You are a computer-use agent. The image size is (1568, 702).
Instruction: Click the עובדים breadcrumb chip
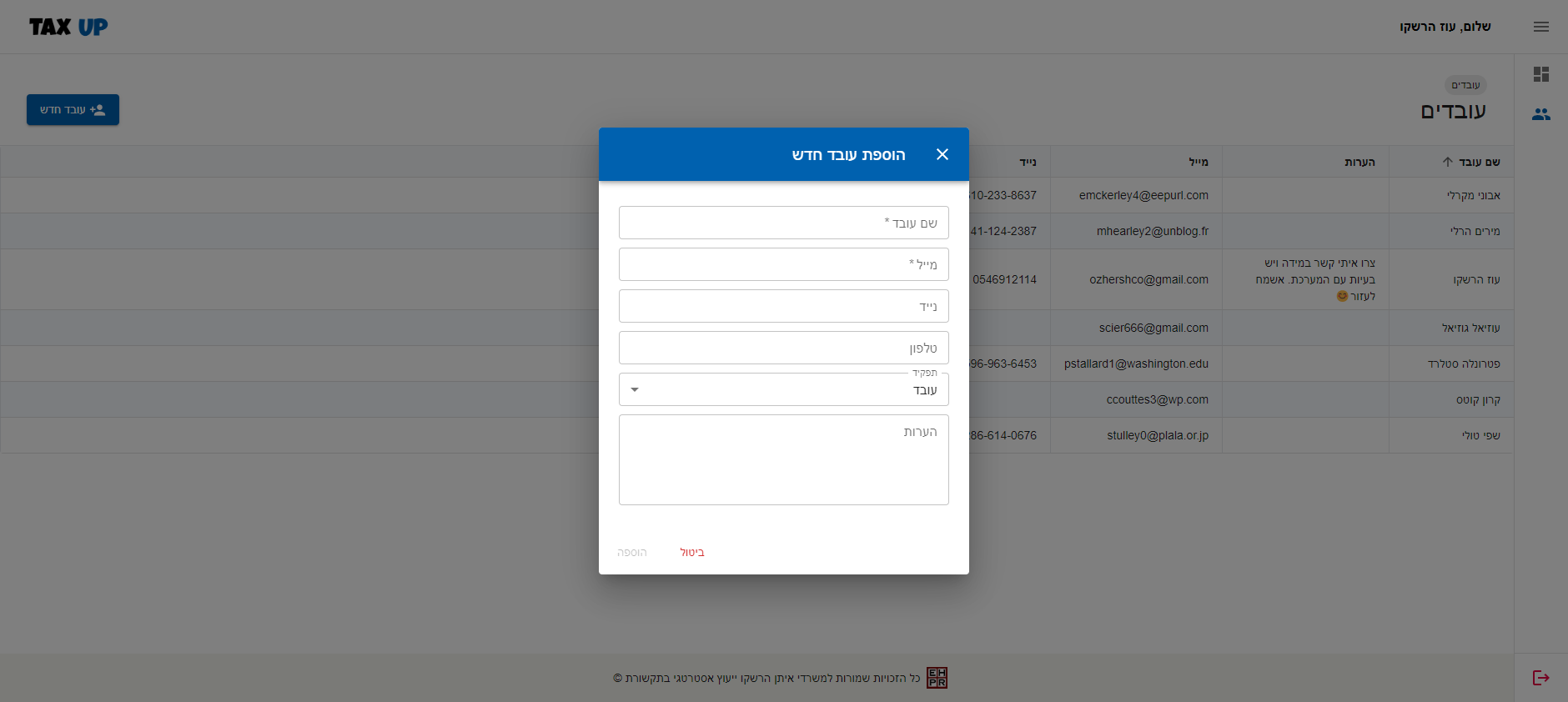coord(1465,85)
